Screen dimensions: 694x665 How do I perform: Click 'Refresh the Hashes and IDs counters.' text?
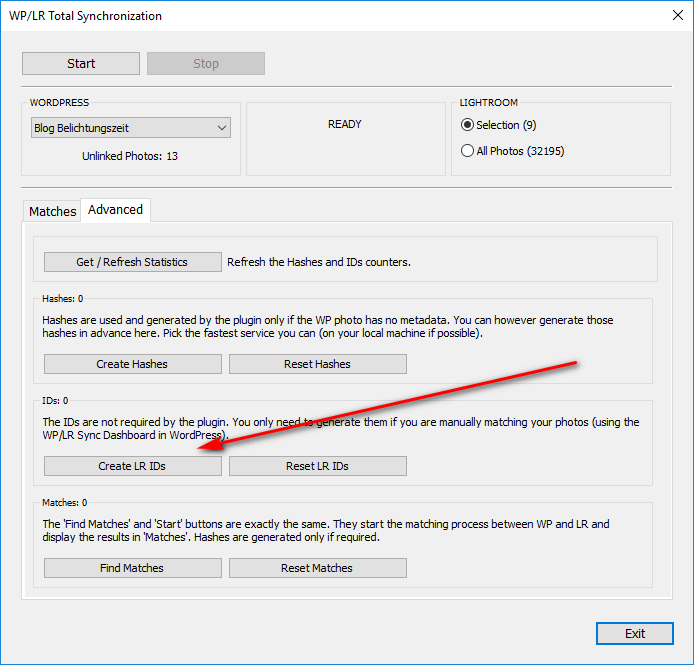point(319,262)
